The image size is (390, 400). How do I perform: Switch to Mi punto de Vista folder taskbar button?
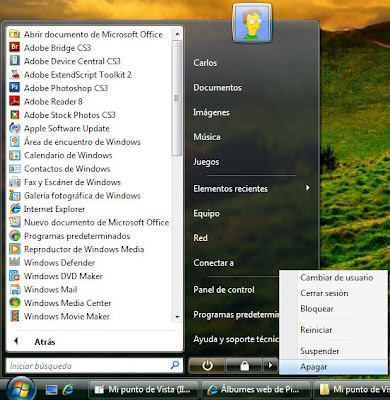[352, 389]
